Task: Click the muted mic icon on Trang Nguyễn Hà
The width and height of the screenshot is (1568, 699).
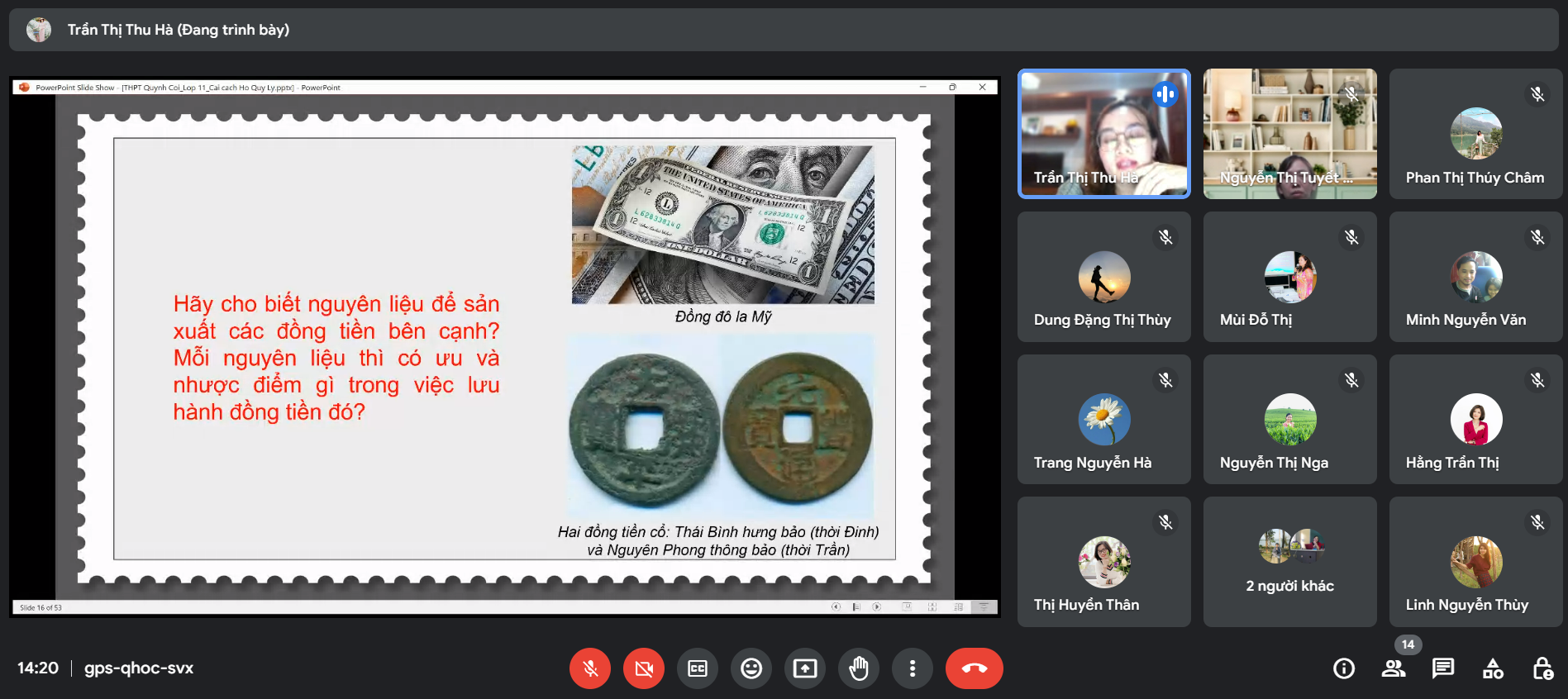Action: point(1165,380)
